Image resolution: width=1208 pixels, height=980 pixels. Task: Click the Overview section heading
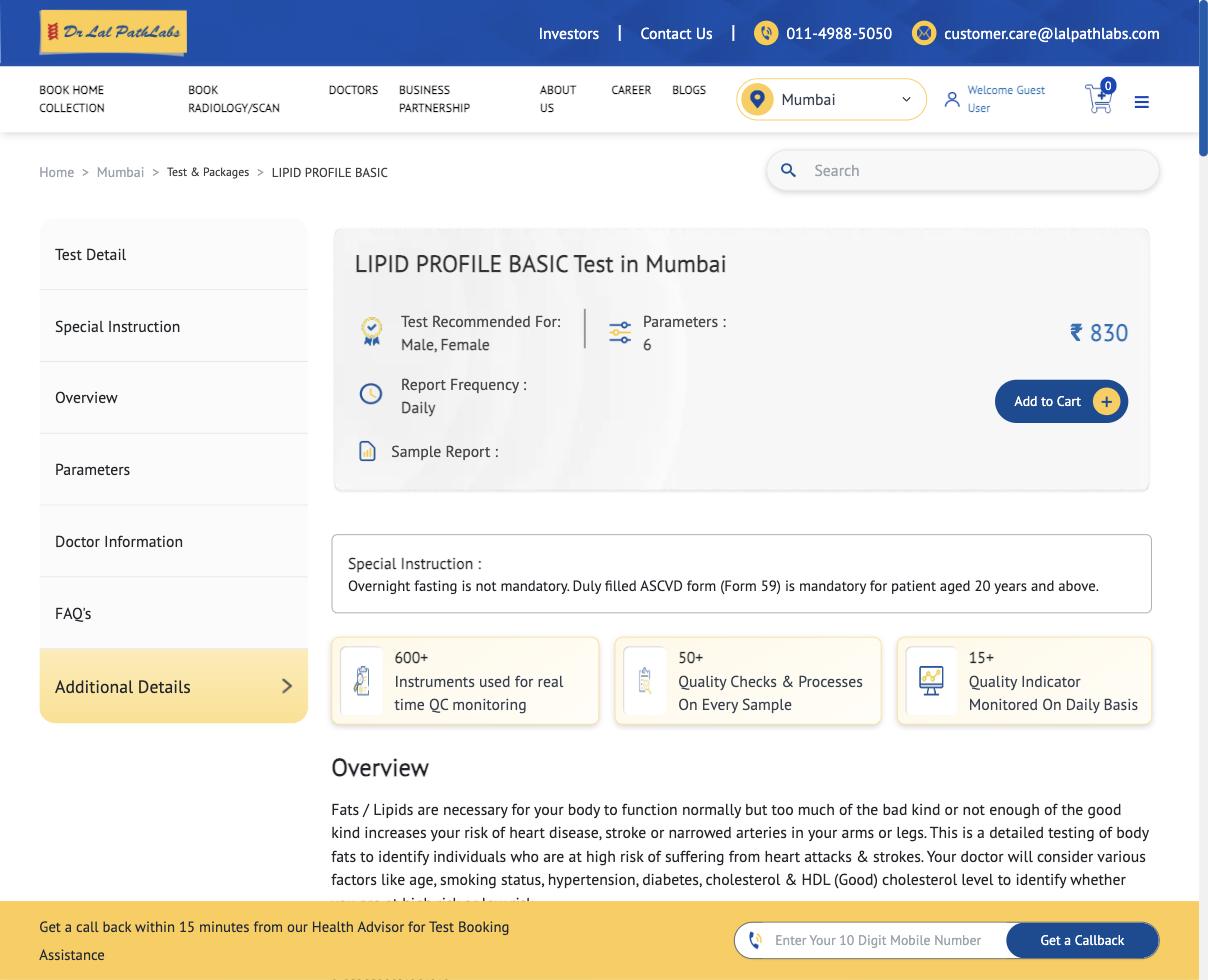click(x=380, y=767)
